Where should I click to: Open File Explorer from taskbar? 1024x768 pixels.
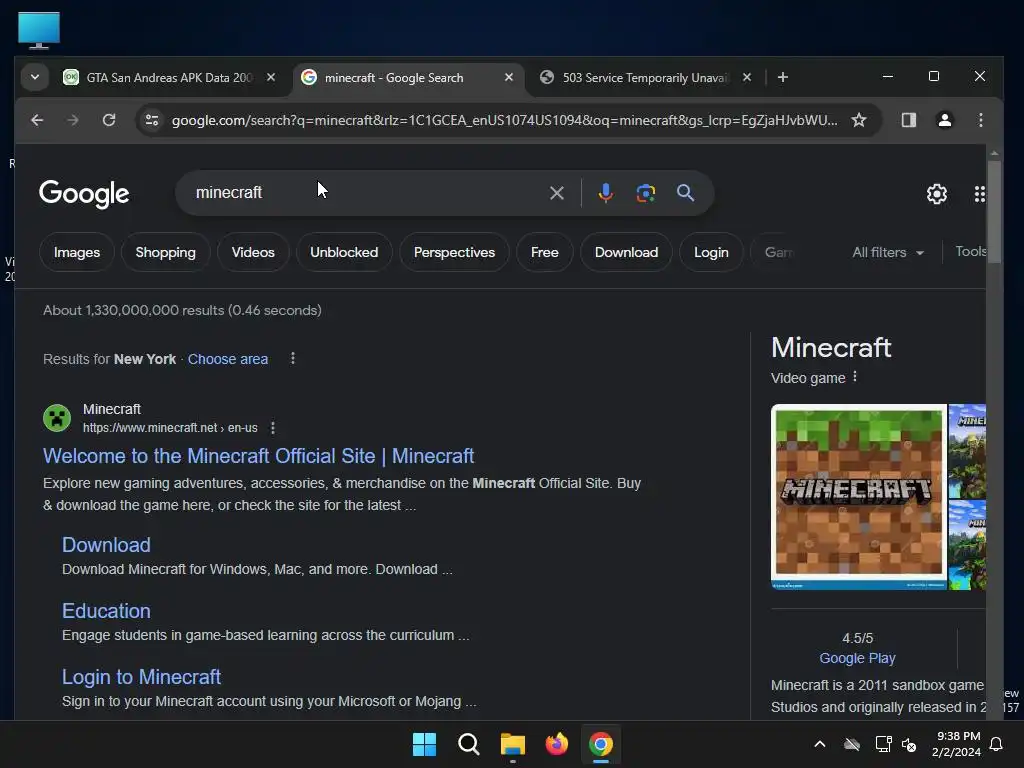click(x=513, y=744)
